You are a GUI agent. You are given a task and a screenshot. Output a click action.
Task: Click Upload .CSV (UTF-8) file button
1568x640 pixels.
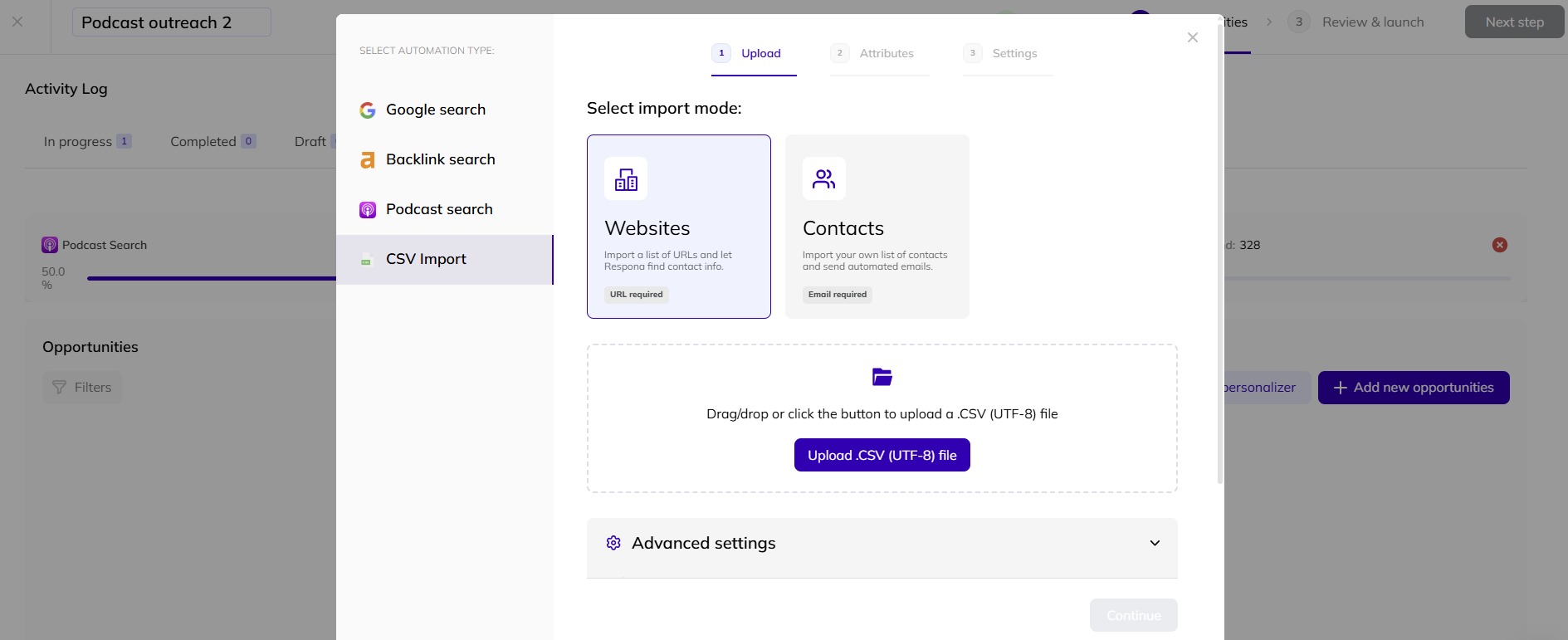tap(882, 455)
